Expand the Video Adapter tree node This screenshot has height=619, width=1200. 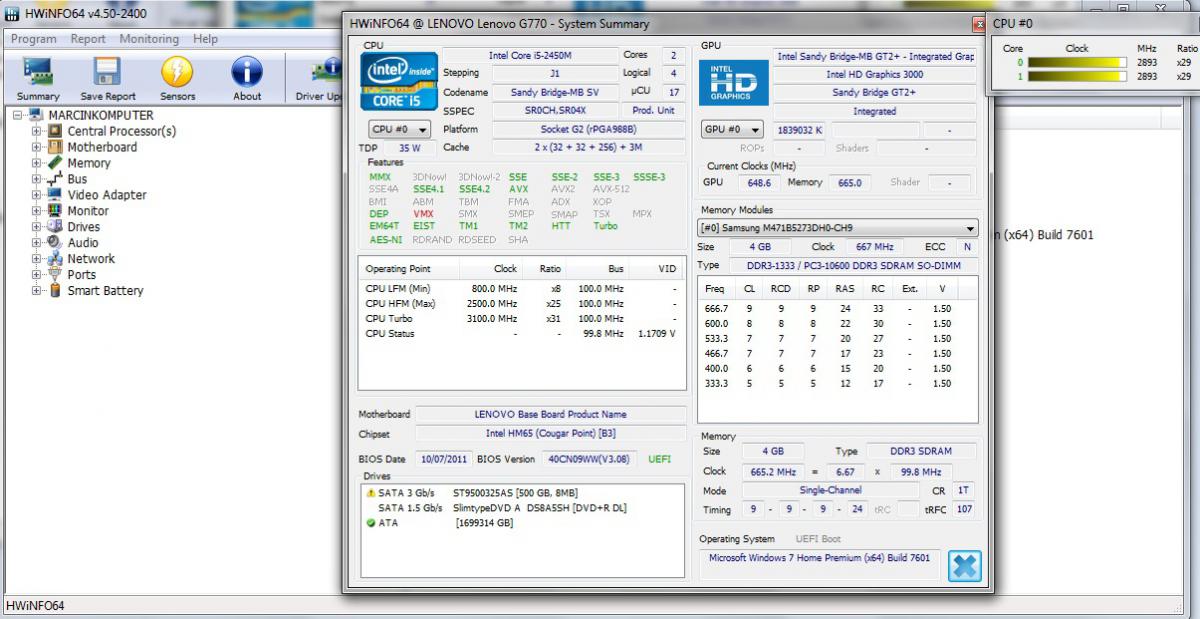(x=37, y=195)
